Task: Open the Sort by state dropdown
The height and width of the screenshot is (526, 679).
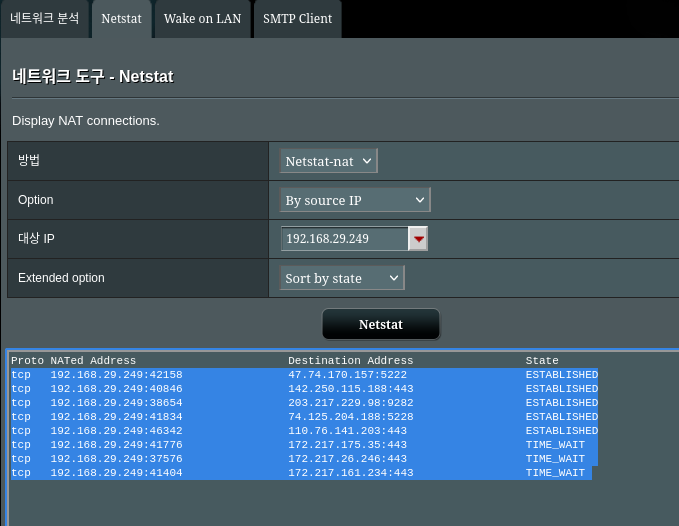Action: 342,278
